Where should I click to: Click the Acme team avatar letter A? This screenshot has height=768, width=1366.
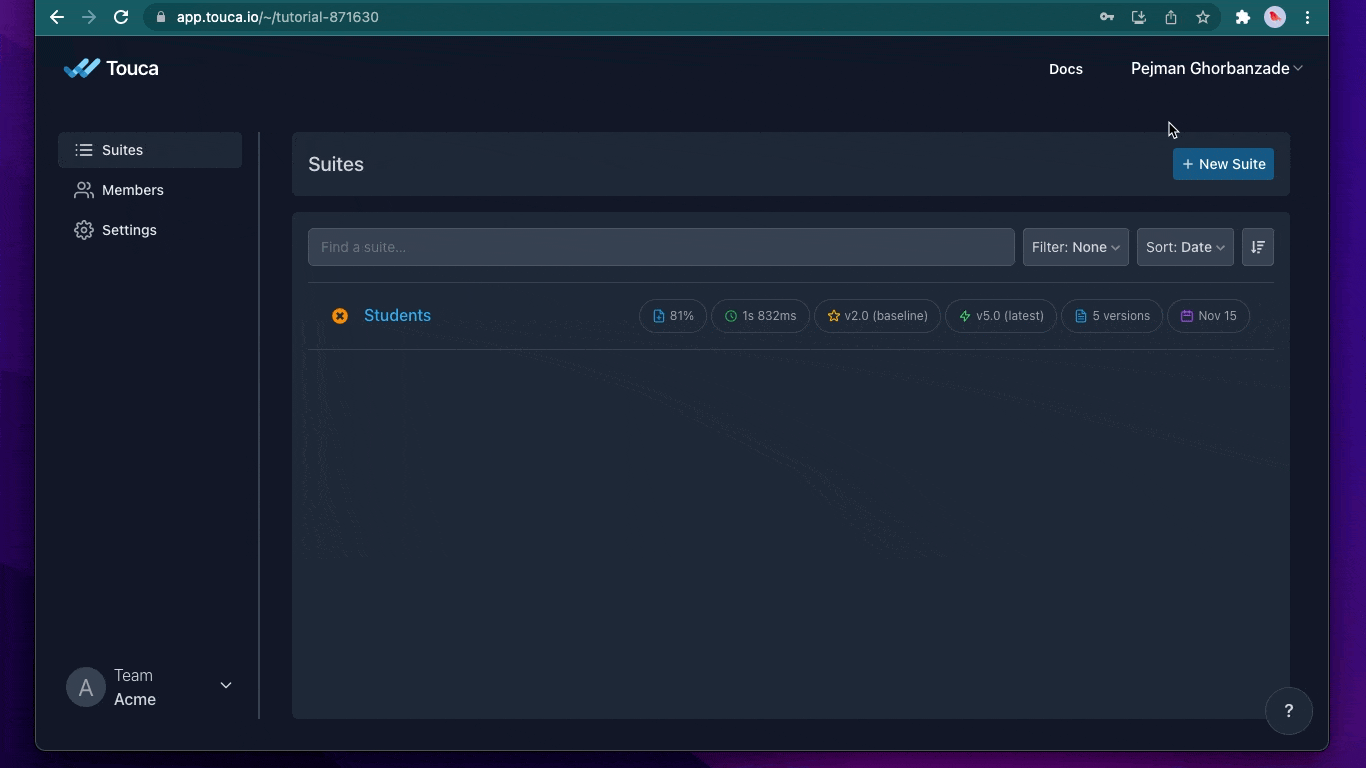click(x=86, y=687)
